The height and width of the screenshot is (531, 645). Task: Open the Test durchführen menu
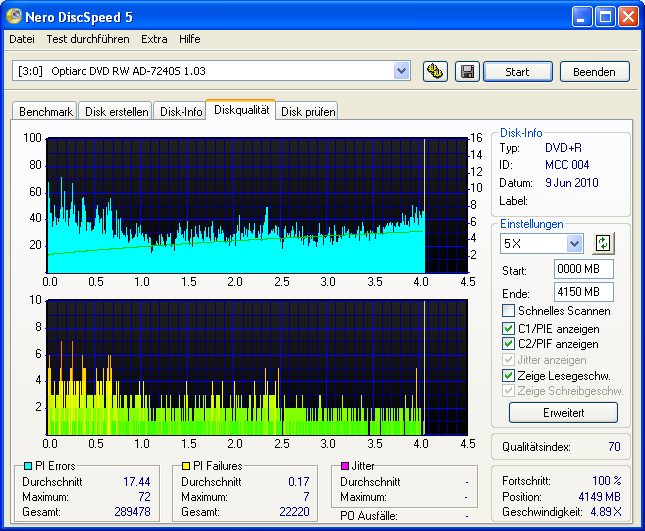88,39
